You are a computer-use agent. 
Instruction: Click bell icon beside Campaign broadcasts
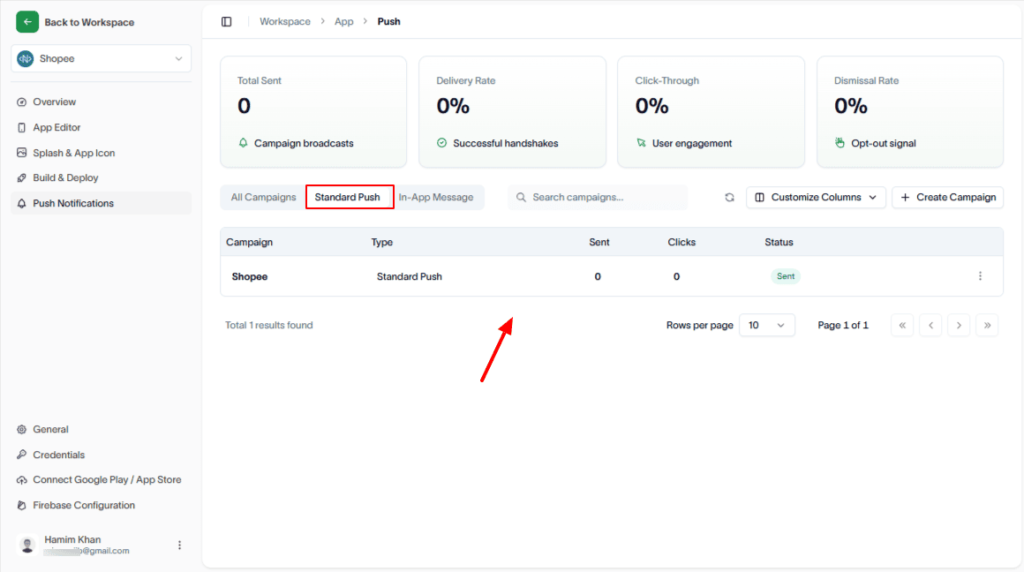tap(243, 142)
